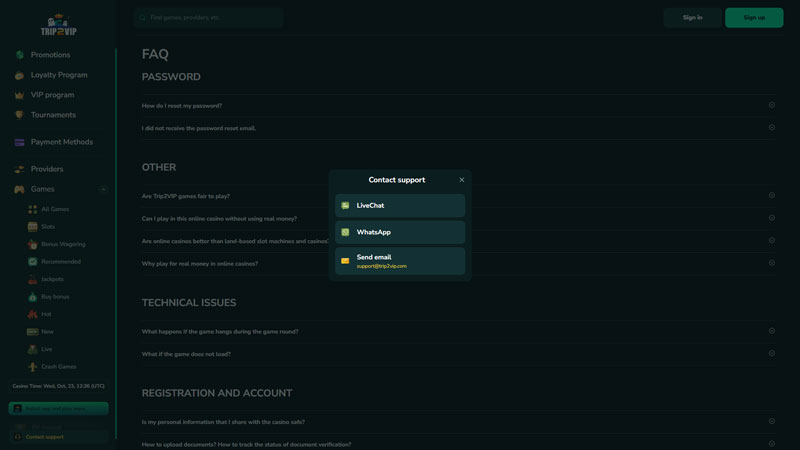Focus the Find games search field
The image size is (800, 450).
(x=210, y=17)
